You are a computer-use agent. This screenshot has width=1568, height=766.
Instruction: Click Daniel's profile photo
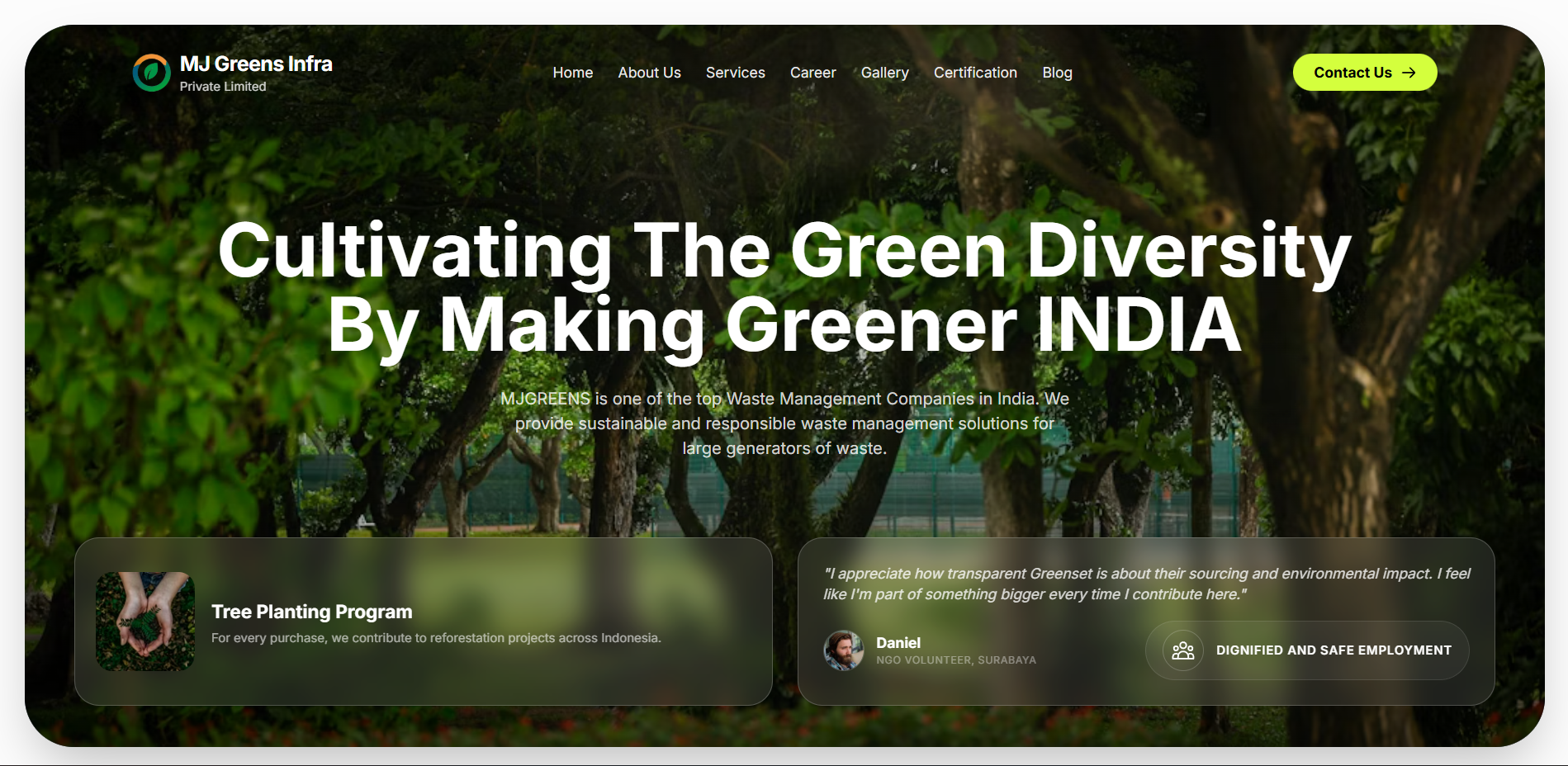(x=845, y=650)
